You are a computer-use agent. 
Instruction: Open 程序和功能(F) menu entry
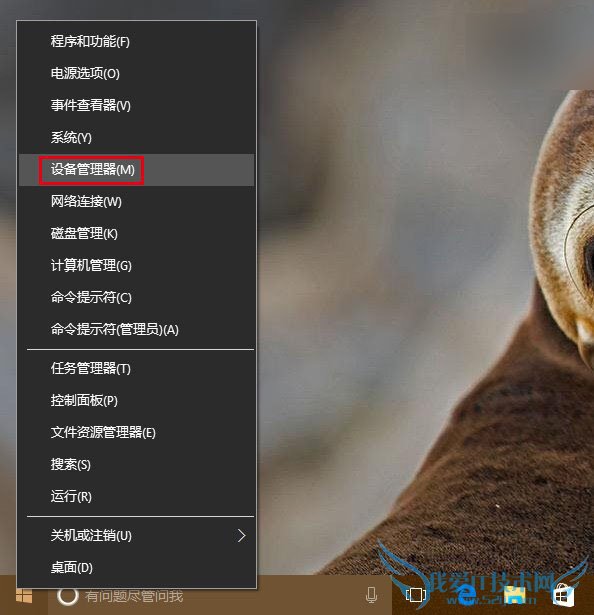pyautogui.click(x=137, y=42)
